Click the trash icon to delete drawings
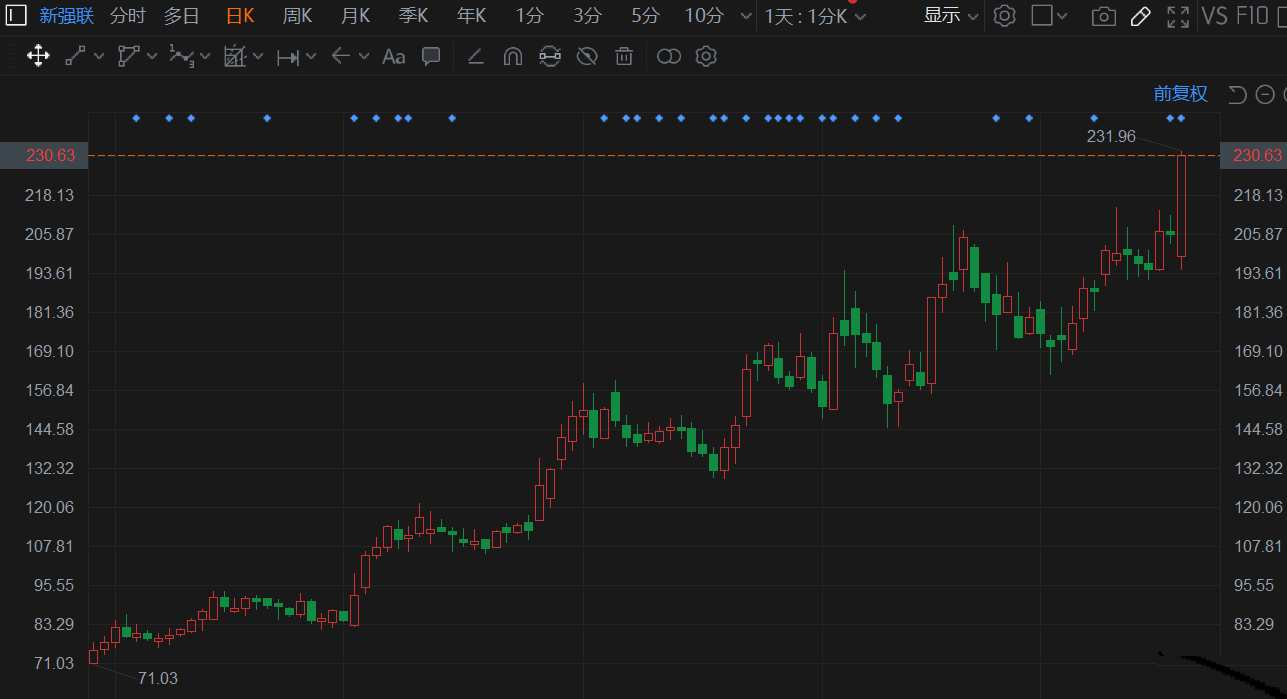Screen dimensions: 1287x699 pos(624,56)
